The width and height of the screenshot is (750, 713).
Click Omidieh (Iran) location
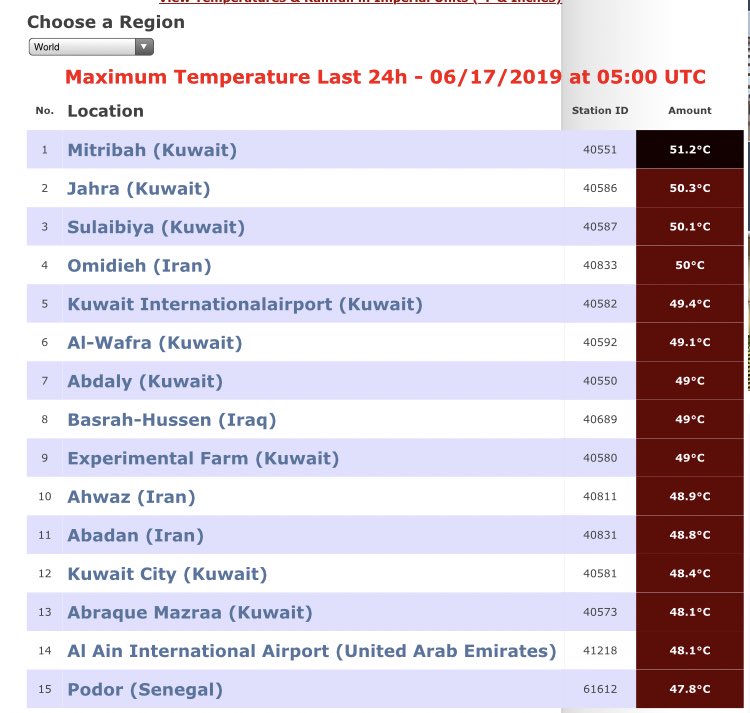coord(139,265)
